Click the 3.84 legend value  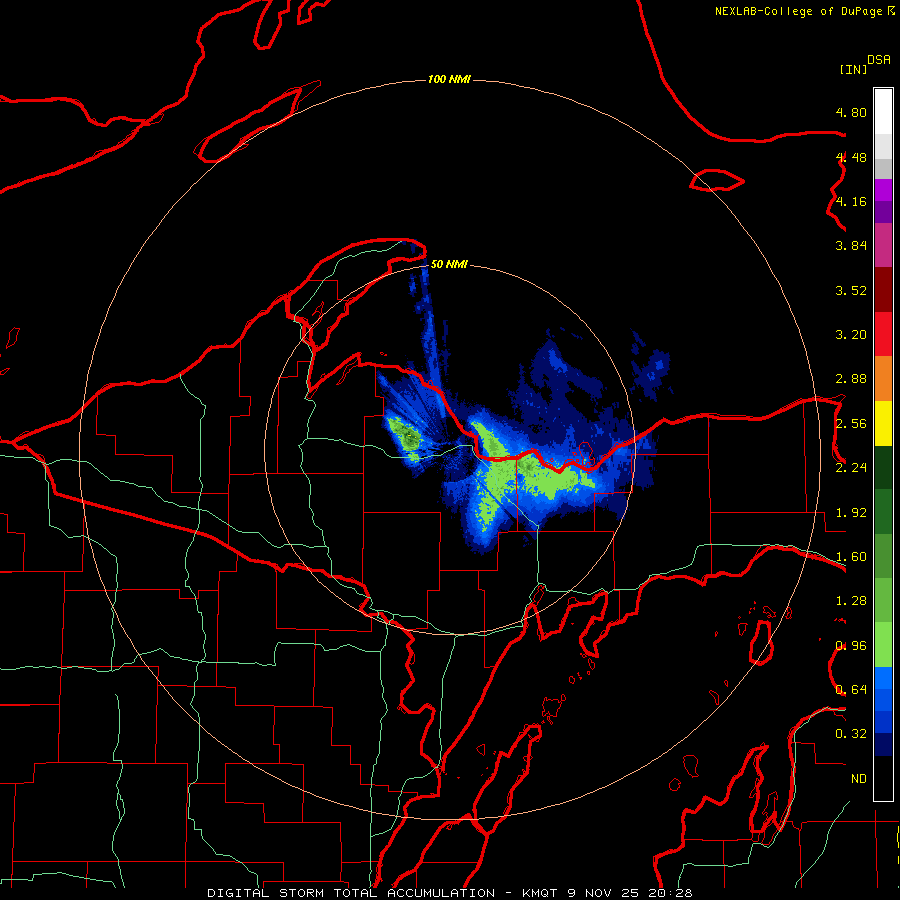tap(851, 246)
